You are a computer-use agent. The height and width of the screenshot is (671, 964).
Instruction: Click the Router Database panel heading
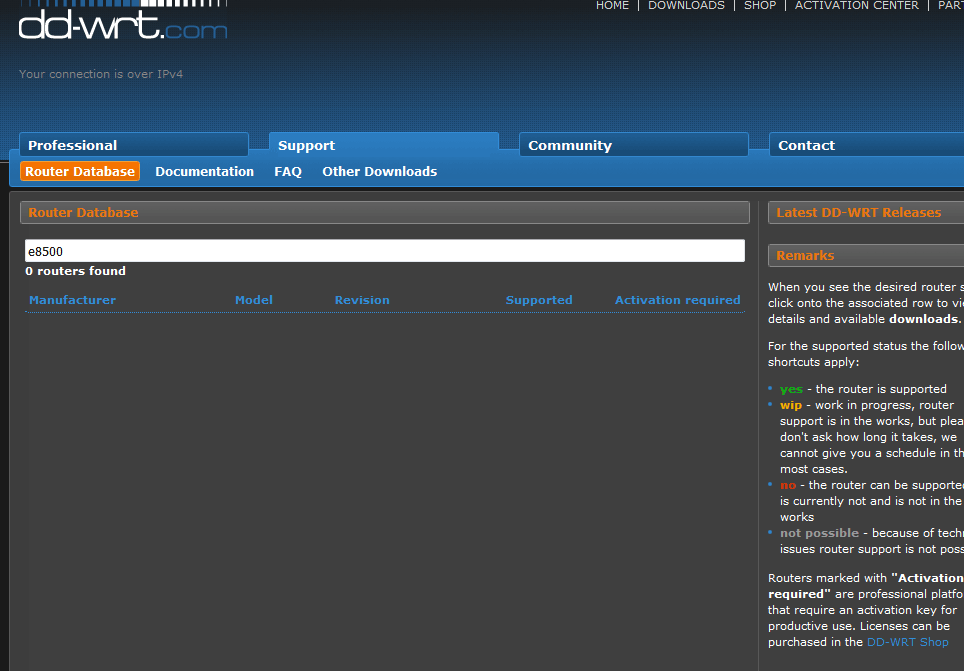coord(385,213)
